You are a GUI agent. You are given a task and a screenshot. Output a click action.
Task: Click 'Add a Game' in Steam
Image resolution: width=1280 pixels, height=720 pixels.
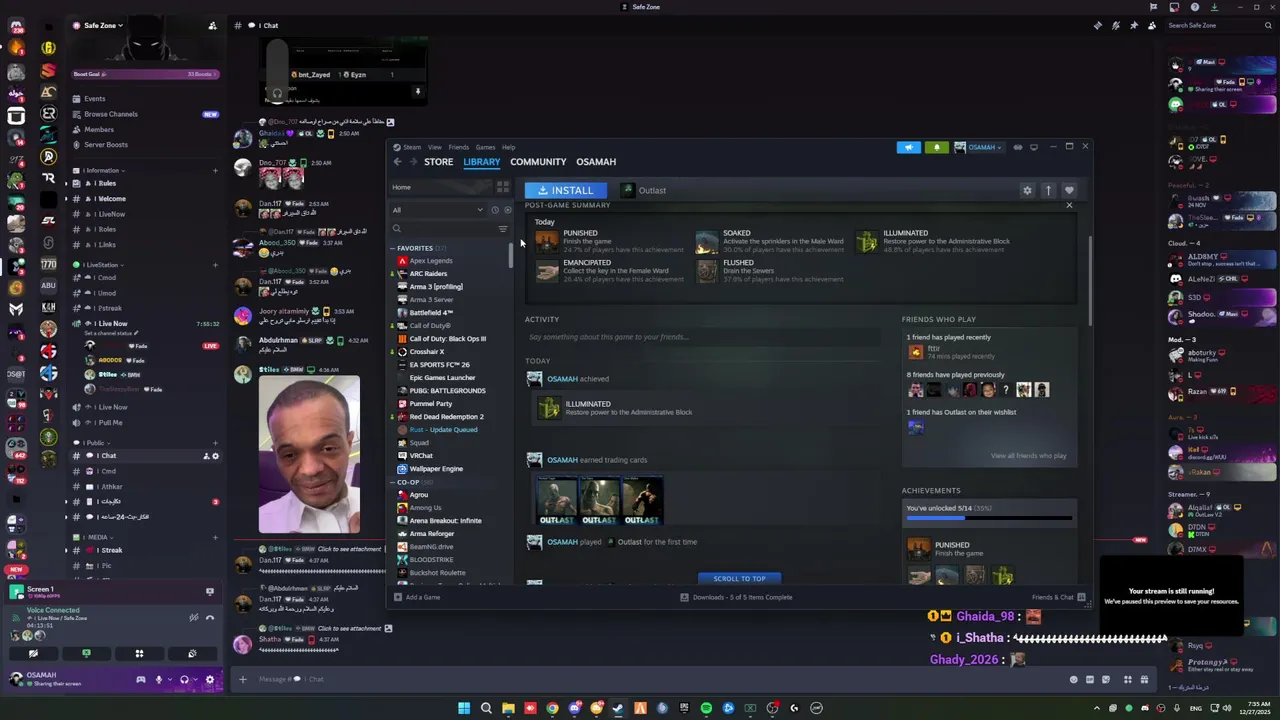(417, 597)
